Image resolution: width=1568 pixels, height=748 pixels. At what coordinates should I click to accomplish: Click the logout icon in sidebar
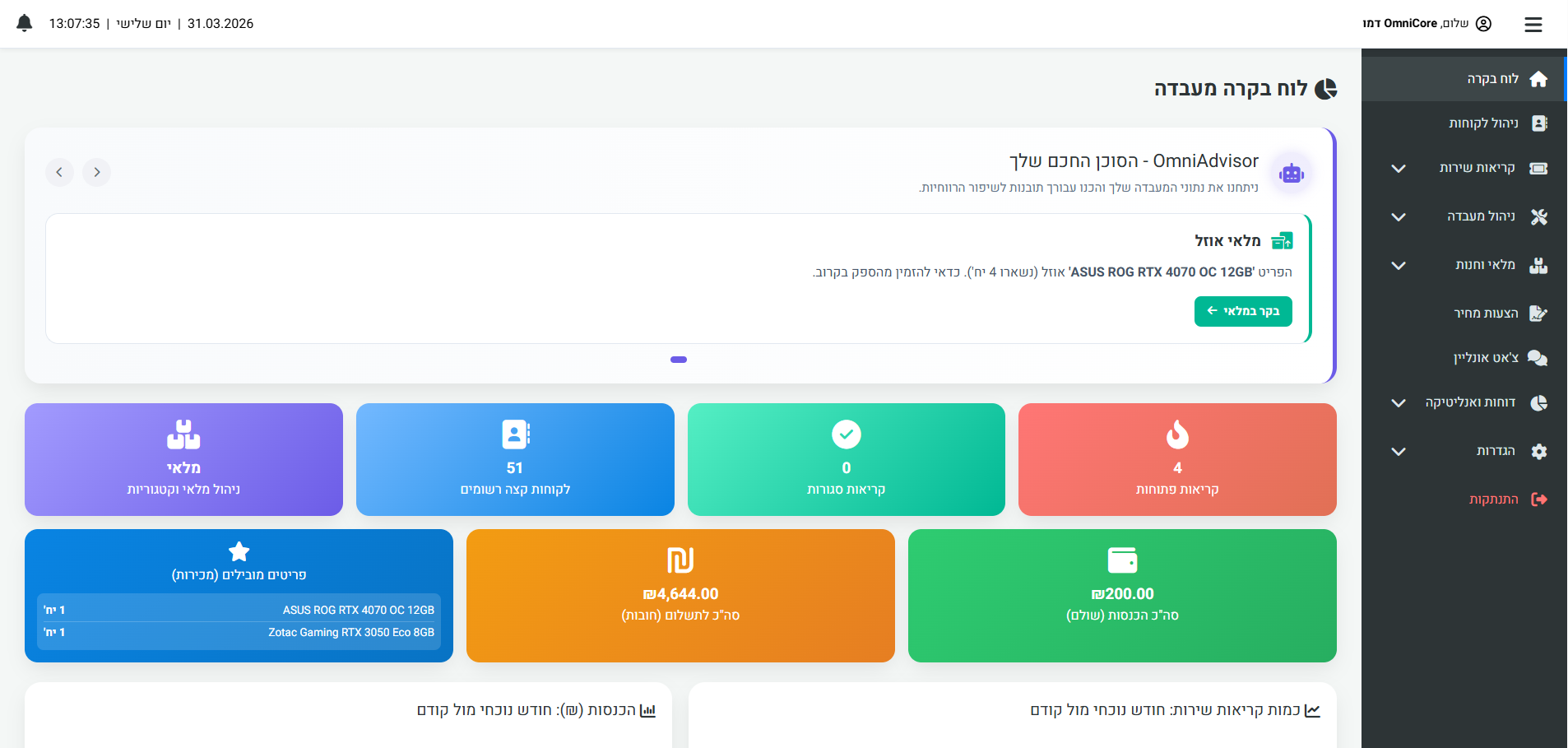[x=1538, y=499]
